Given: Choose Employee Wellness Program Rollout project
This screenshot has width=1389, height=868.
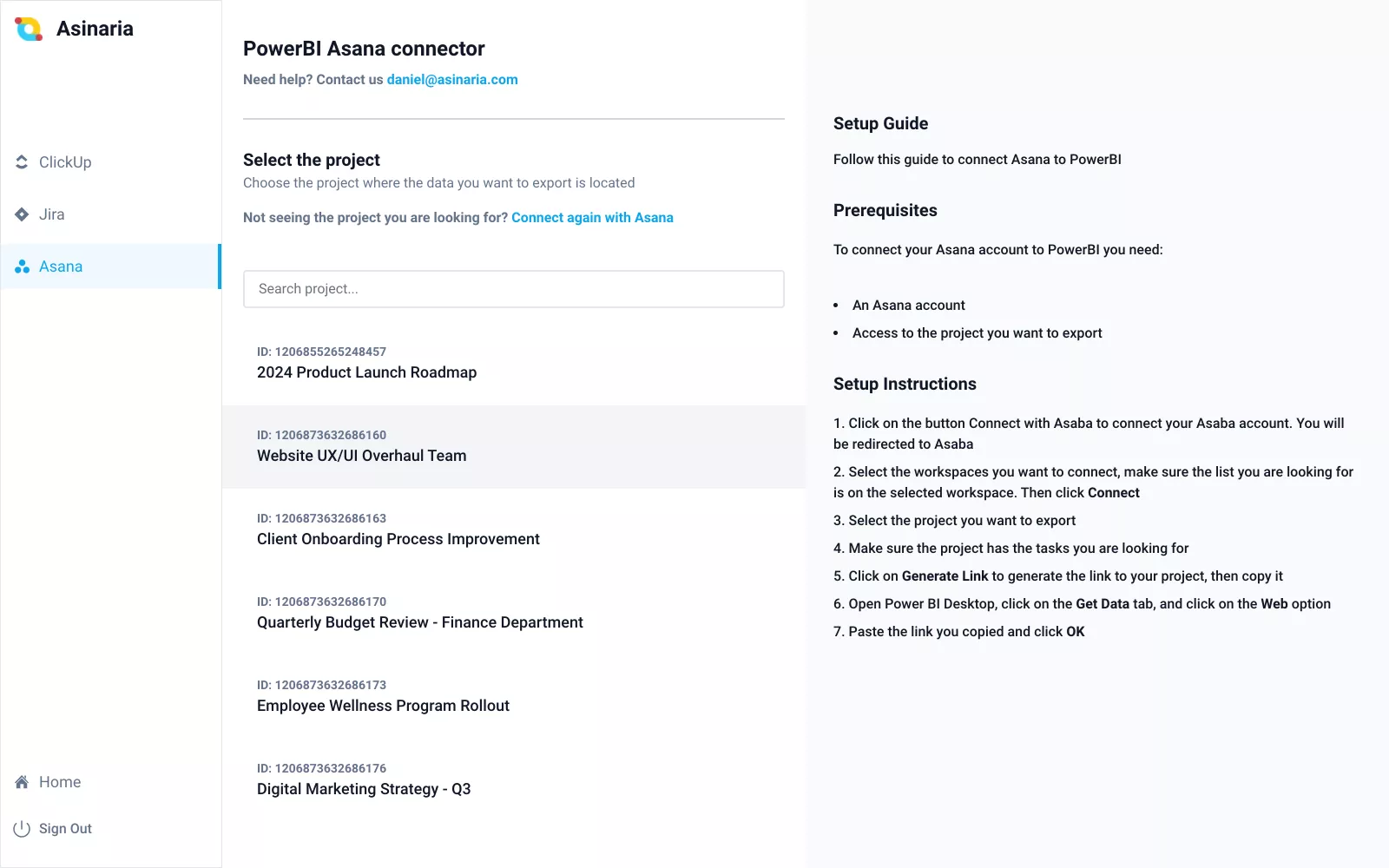Looking at the screenshot, I should pos(514,697).
